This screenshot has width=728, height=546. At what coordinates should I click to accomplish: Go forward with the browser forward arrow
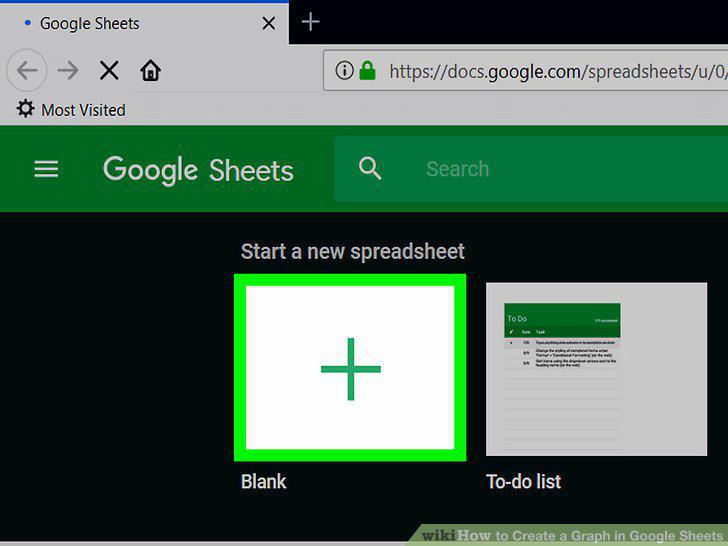68,71
